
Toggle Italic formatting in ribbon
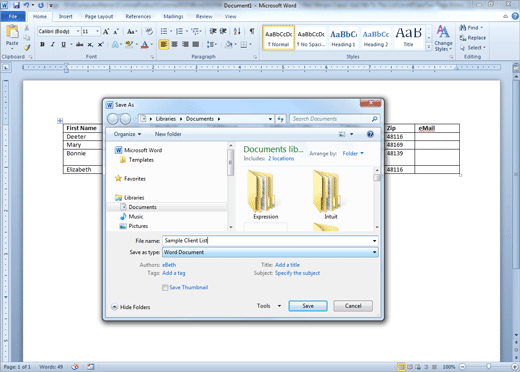tap(53, 44)
